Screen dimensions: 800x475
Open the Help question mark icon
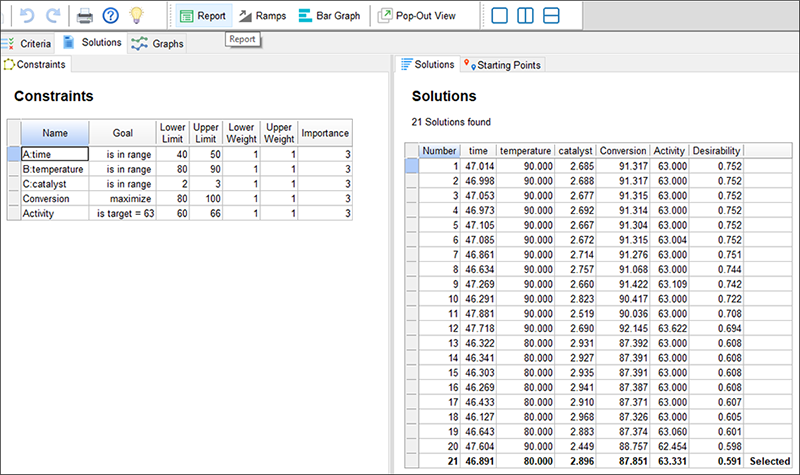(111, 16)
